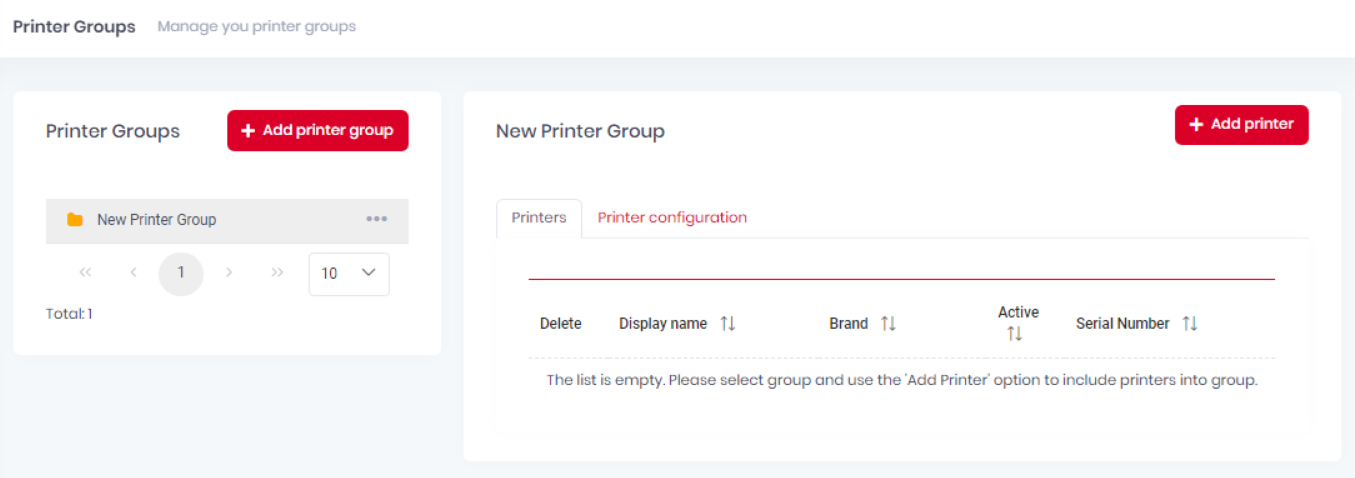1355x478 pixels.
Task: Jump to last page of groups
Action: coord(277,273)
